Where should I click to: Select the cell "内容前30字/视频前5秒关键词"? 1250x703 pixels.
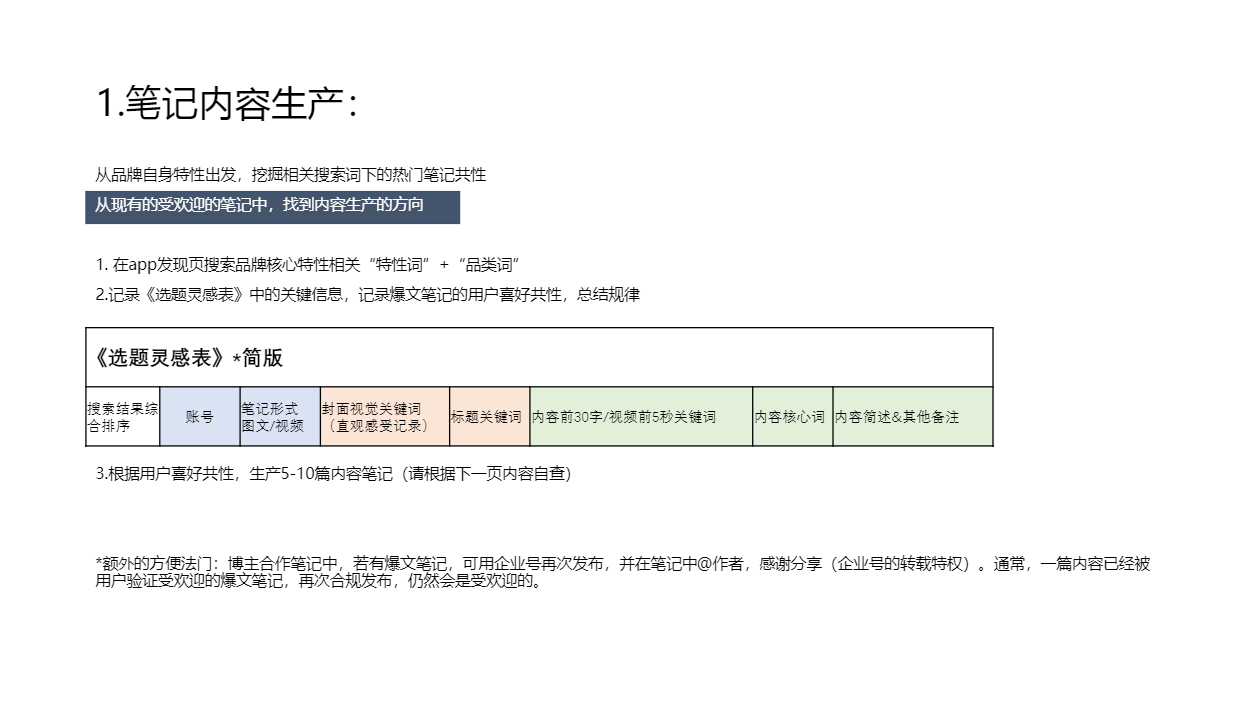[641, 416]
